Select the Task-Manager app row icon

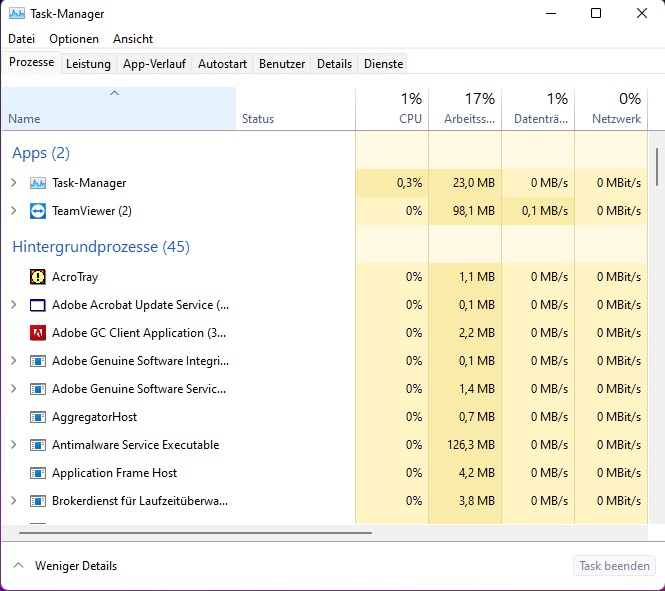pos(38,183)
